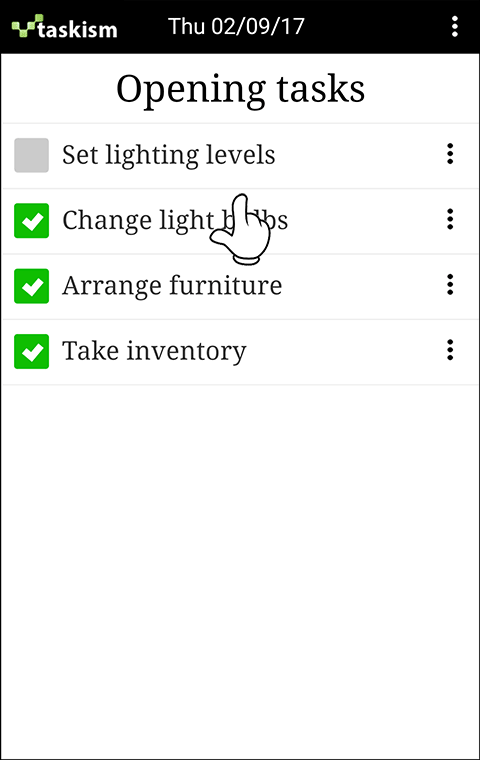Tap the empty area below the task list

point(240,572)
